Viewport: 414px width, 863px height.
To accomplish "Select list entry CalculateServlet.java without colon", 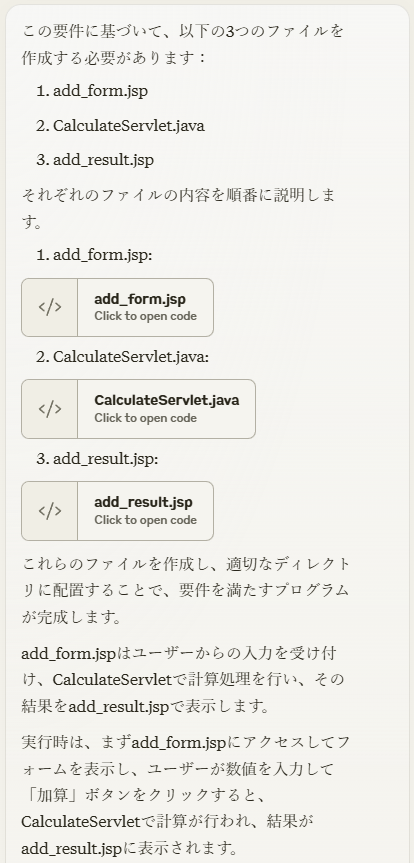I will [x=129, y=125].
